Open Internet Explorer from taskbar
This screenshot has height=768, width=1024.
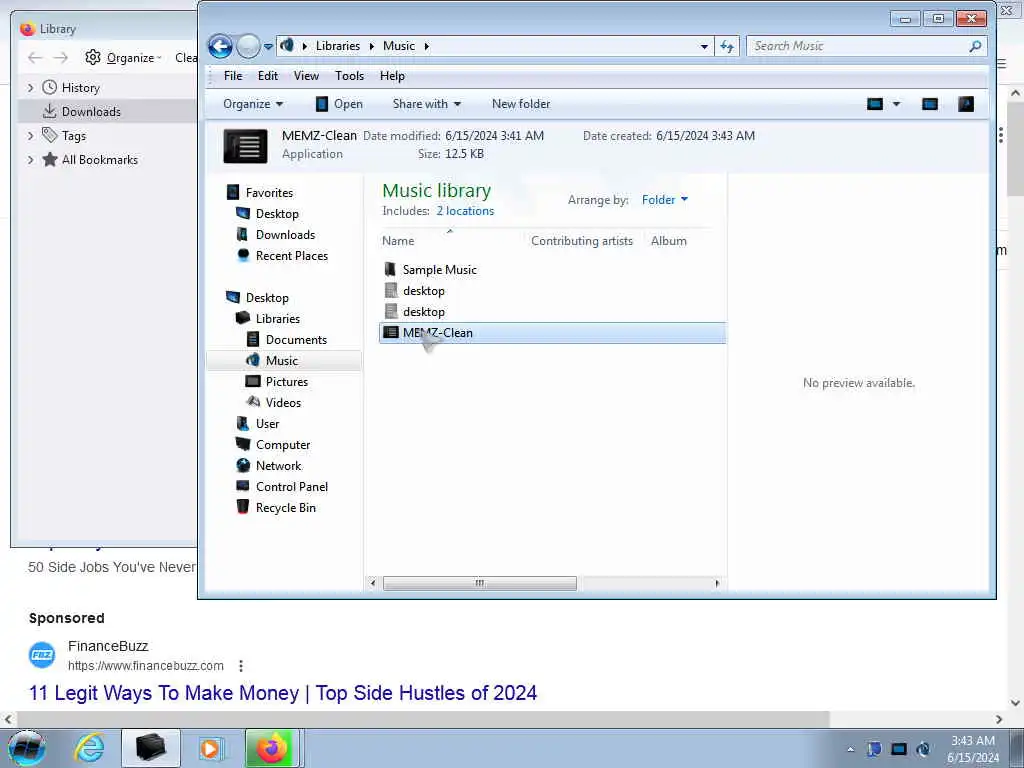(89, 748)
